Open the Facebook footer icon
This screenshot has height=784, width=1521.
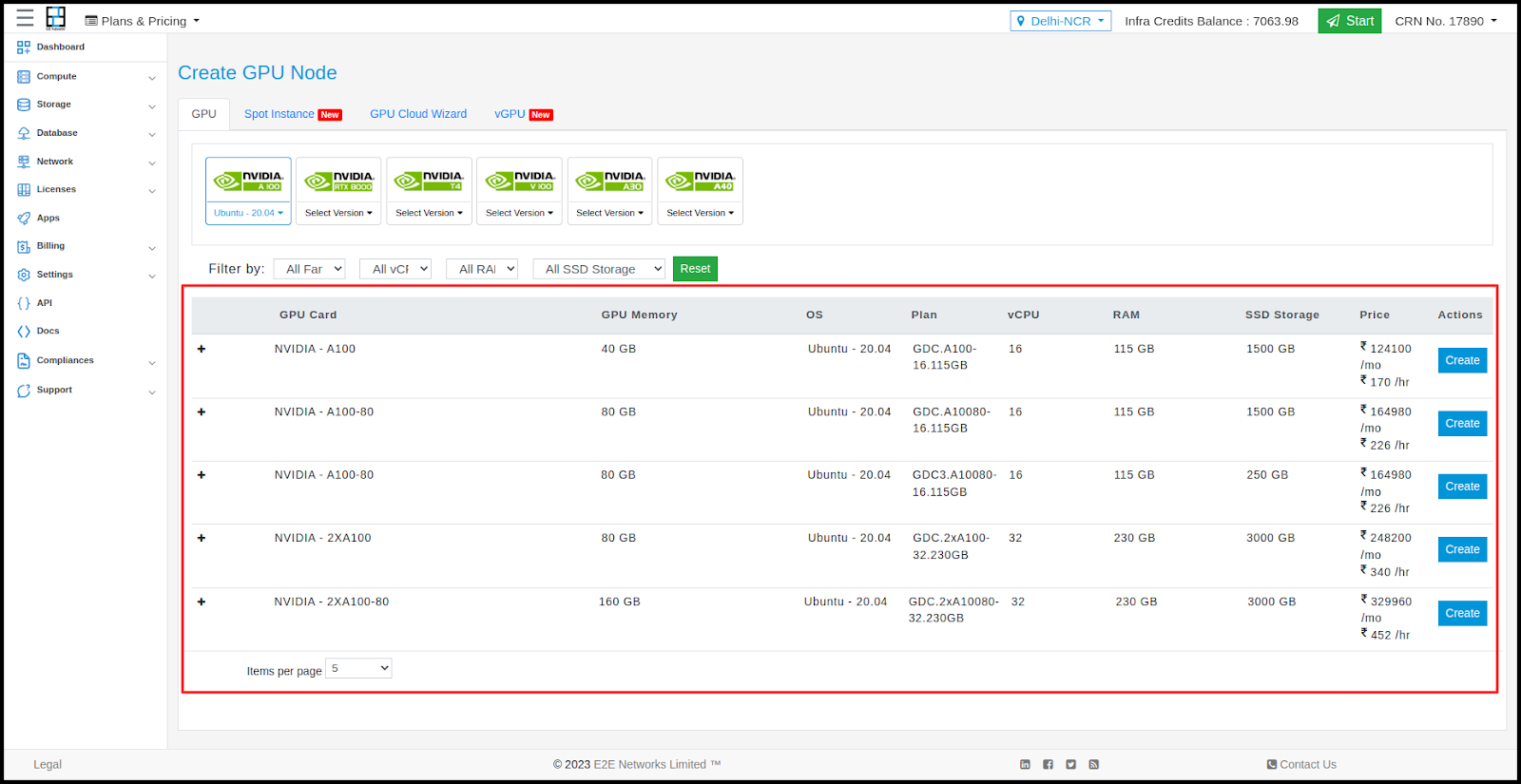tap(1048, 764)
